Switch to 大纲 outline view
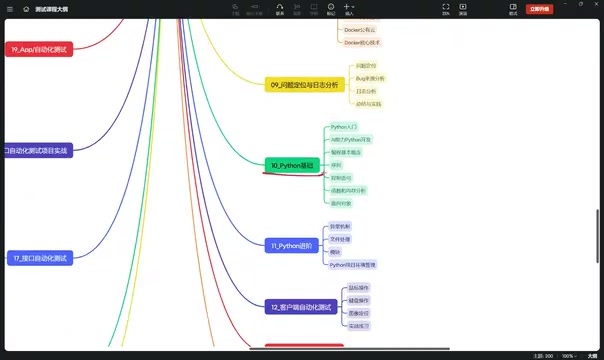The image size is (604, 360). (592, 356)
